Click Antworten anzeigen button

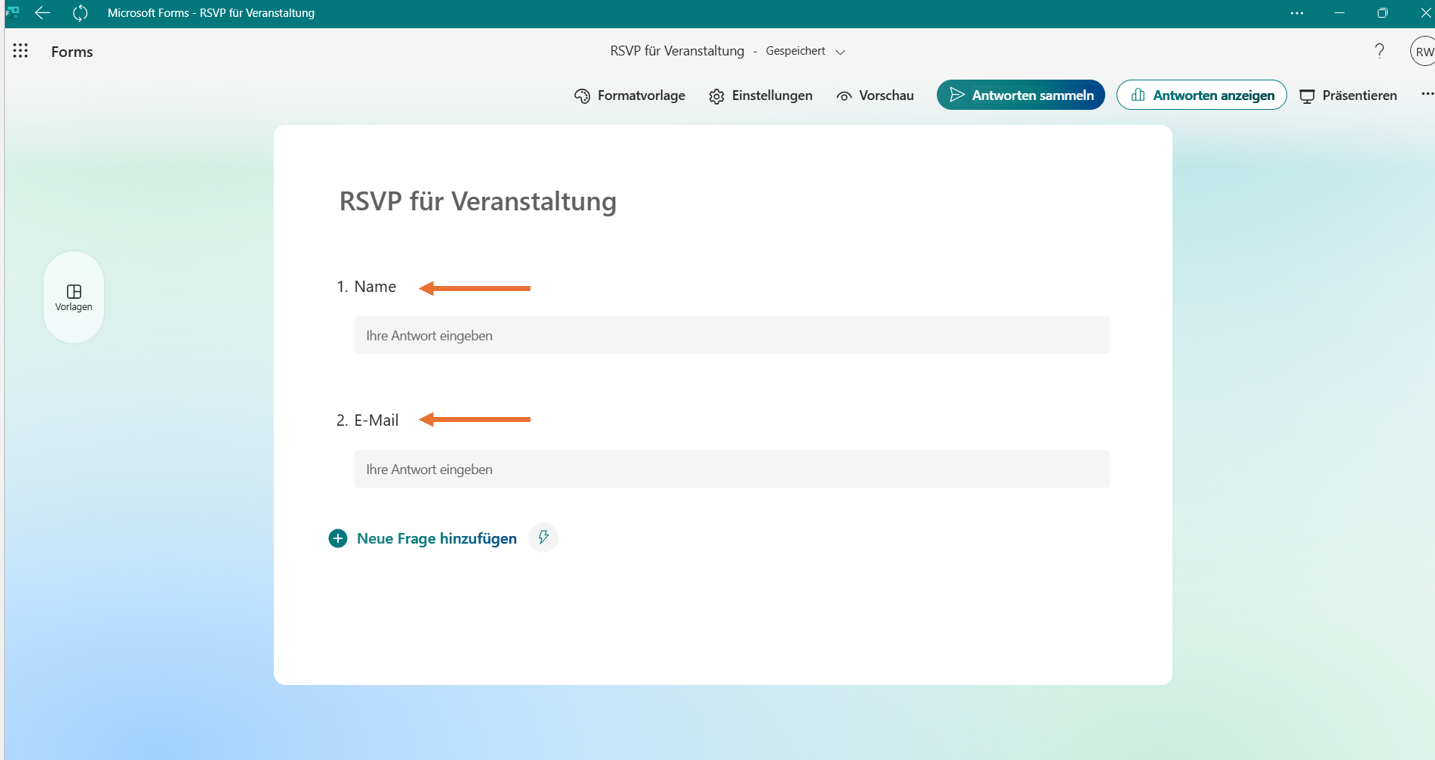[x=1201, y=95]
